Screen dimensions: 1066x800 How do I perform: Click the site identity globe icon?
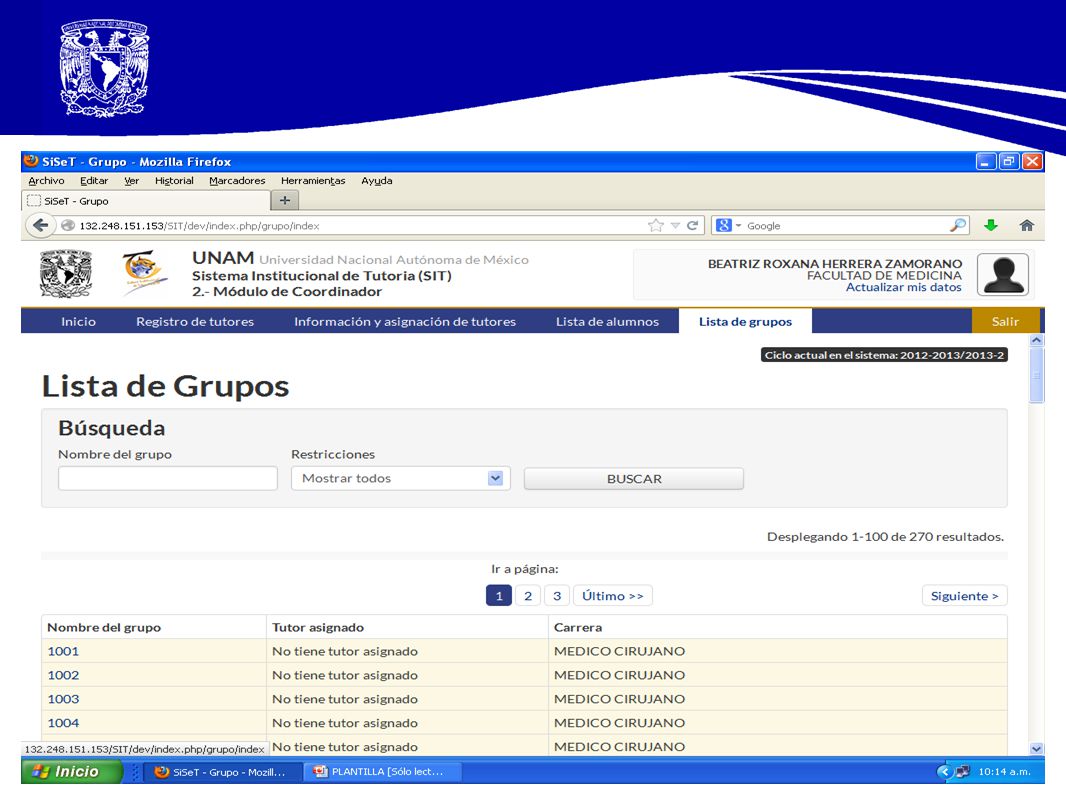pos(67,226)
